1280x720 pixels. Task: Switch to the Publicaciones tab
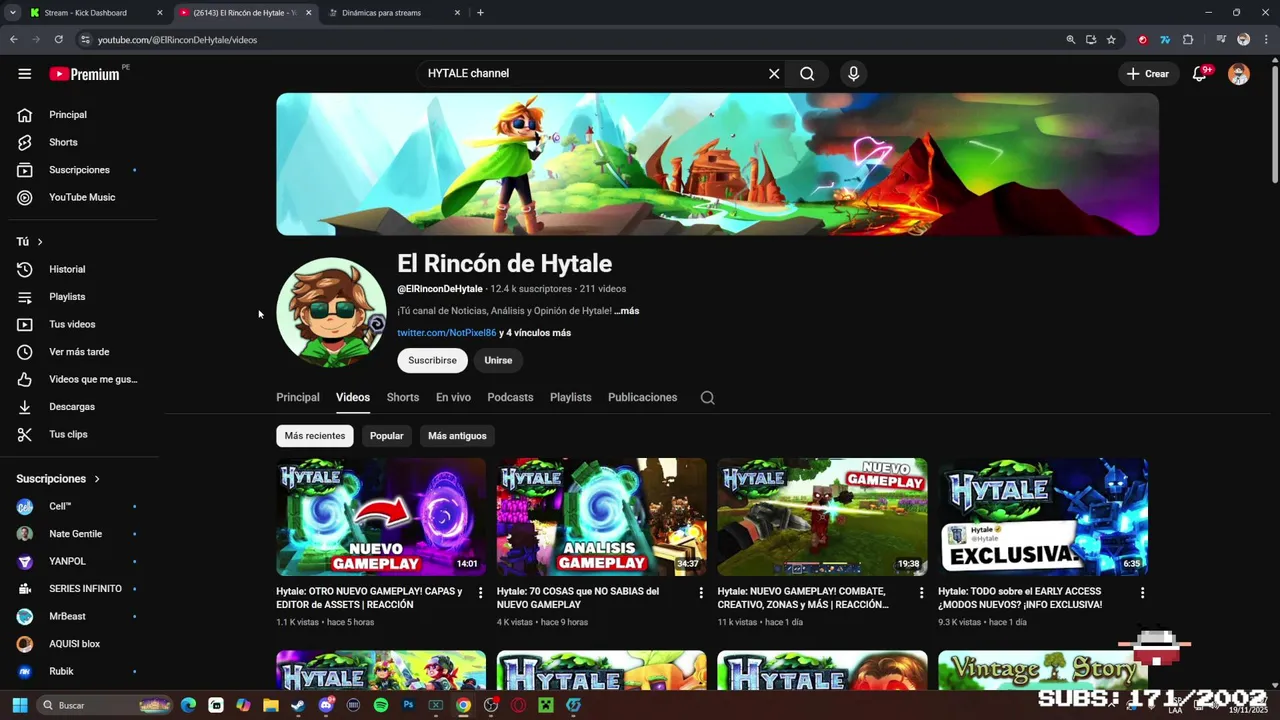[643, 397]
